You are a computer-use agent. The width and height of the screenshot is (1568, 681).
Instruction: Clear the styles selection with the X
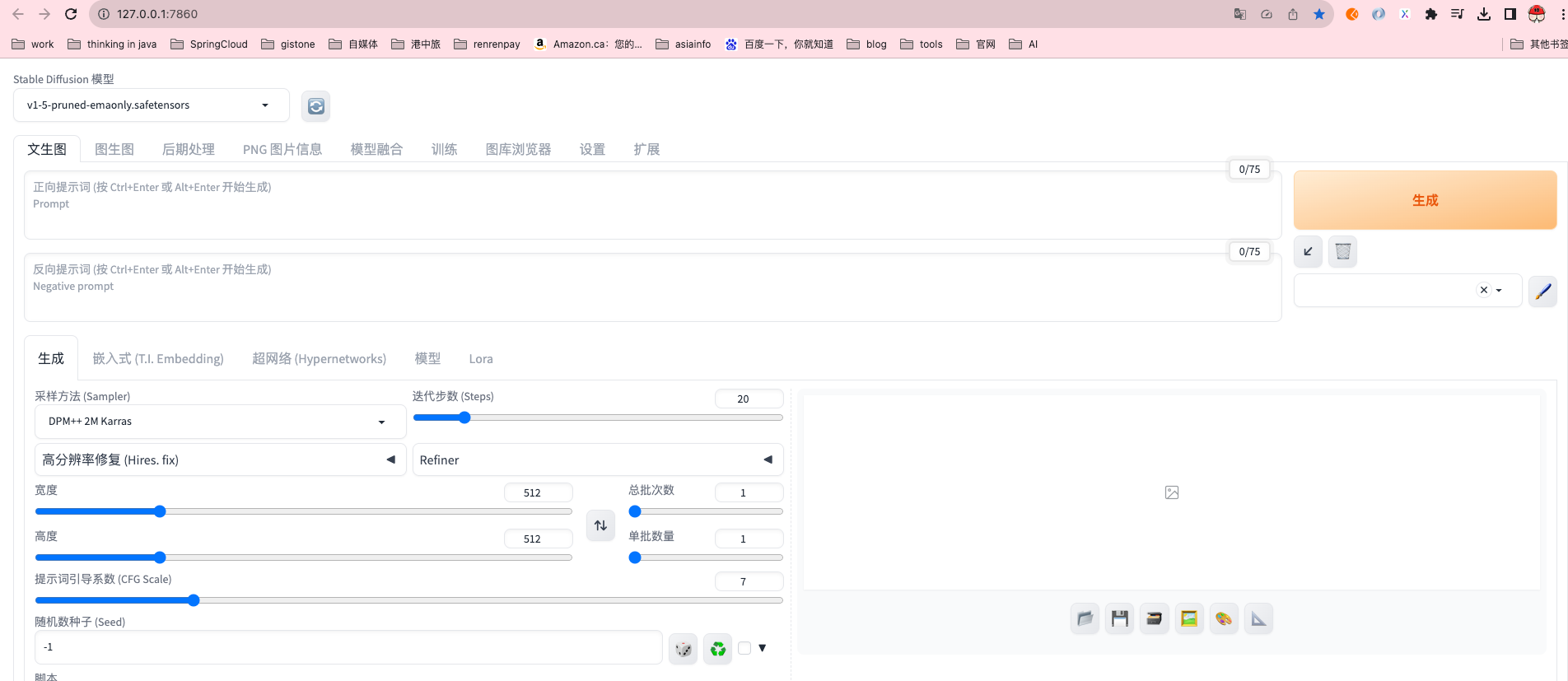point(1484,290)
